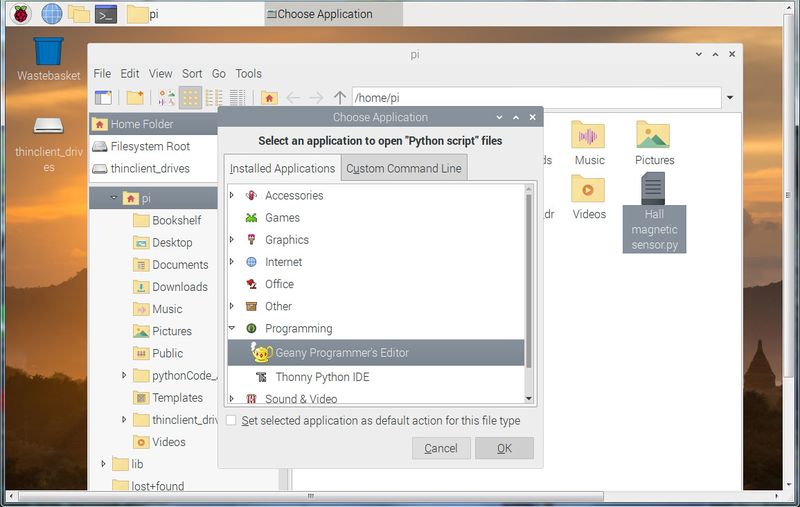Select the Wastebasket desktop icon
Image resolution: width=800 pixels, height=507 pixels.
(48, 59)
